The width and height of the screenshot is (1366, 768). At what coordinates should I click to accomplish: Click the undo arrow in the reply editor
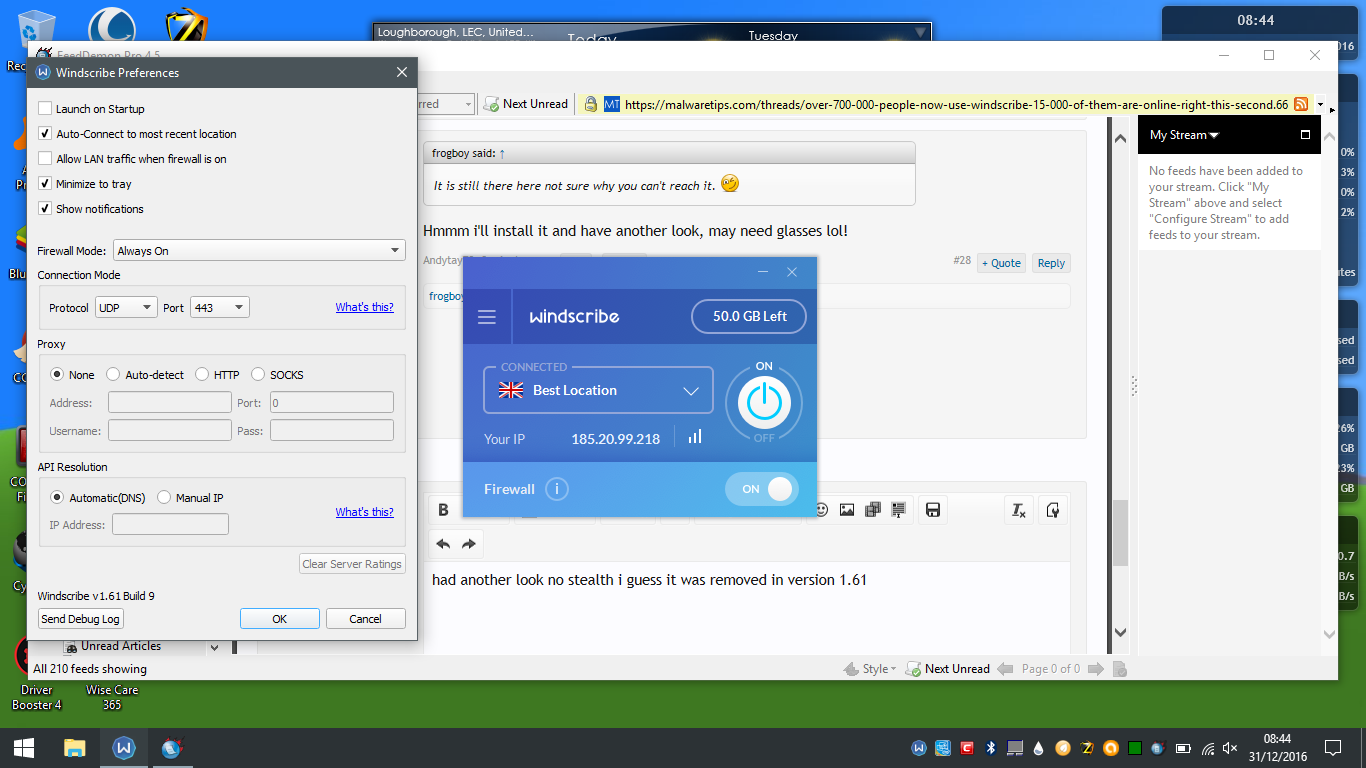tap(443, 544)
